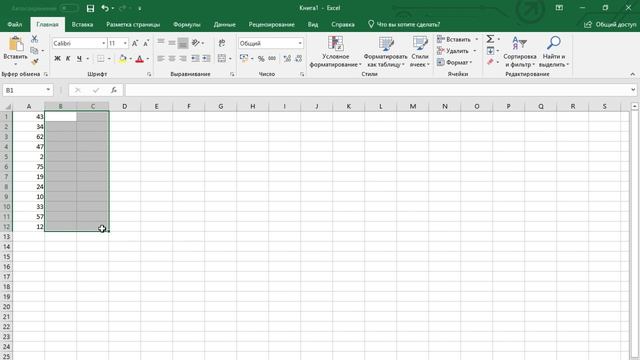Save the workbook with the floppy disk icon
640x360 pixels.
[x=91, y=8]
